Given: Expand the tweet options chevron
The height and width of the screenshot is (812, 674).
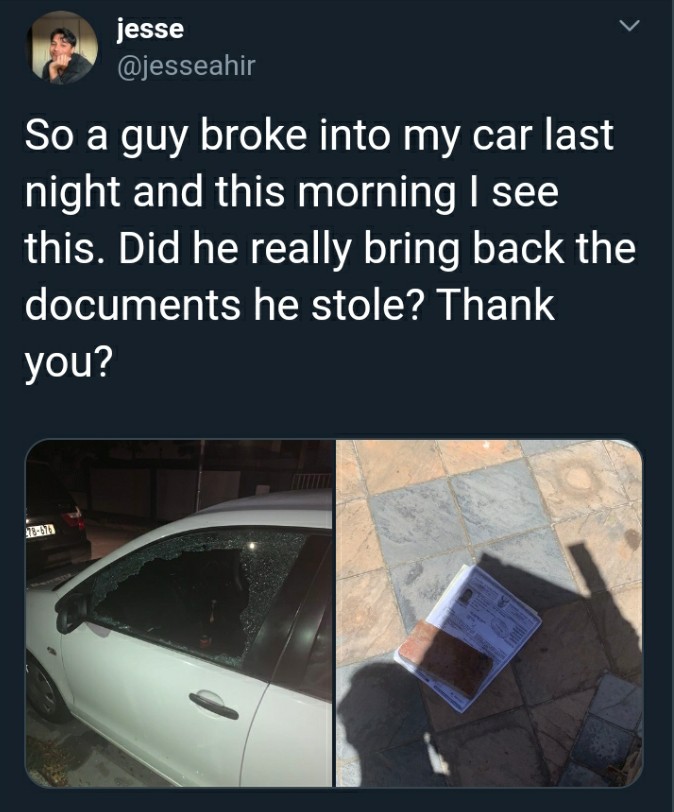Looking at the screenshot, I should pyautogui.click(x=630, y=25).
